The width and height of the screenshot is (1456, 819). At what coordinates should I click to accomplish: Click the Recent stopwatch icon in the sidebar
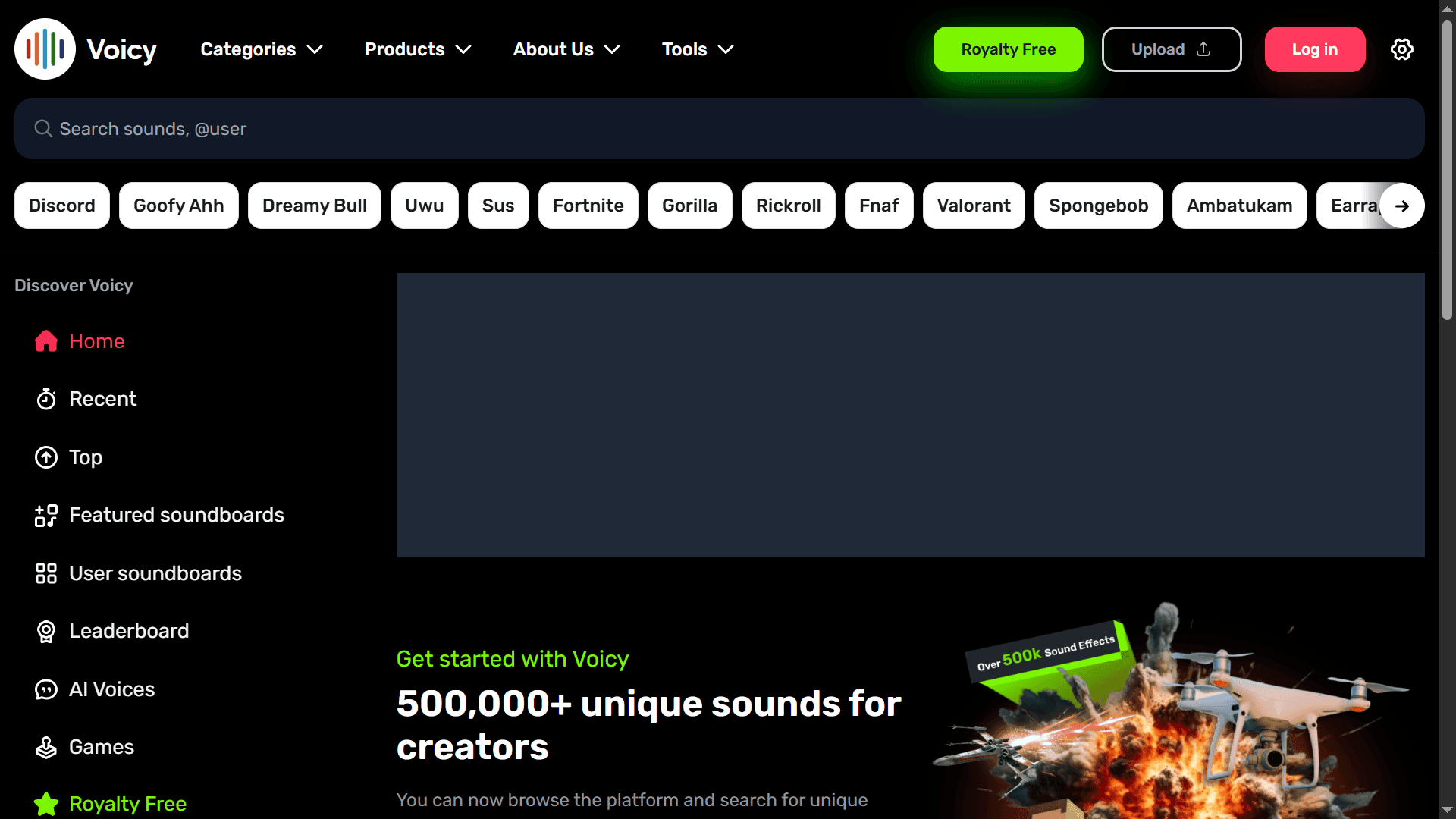coord(46,399)
